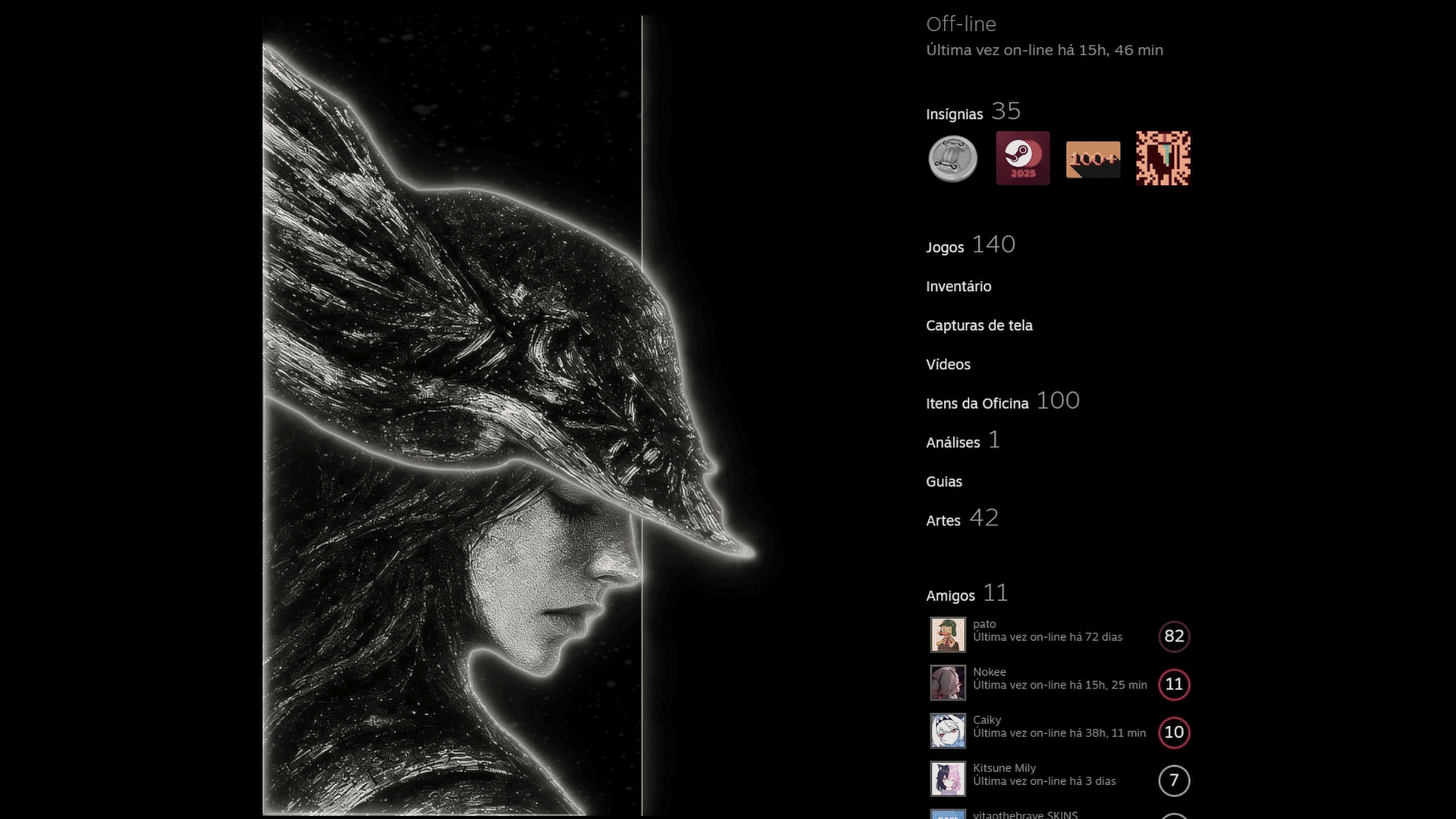Open the Análises reviews link
The image size is (1456, 819).
pos(952,443)
